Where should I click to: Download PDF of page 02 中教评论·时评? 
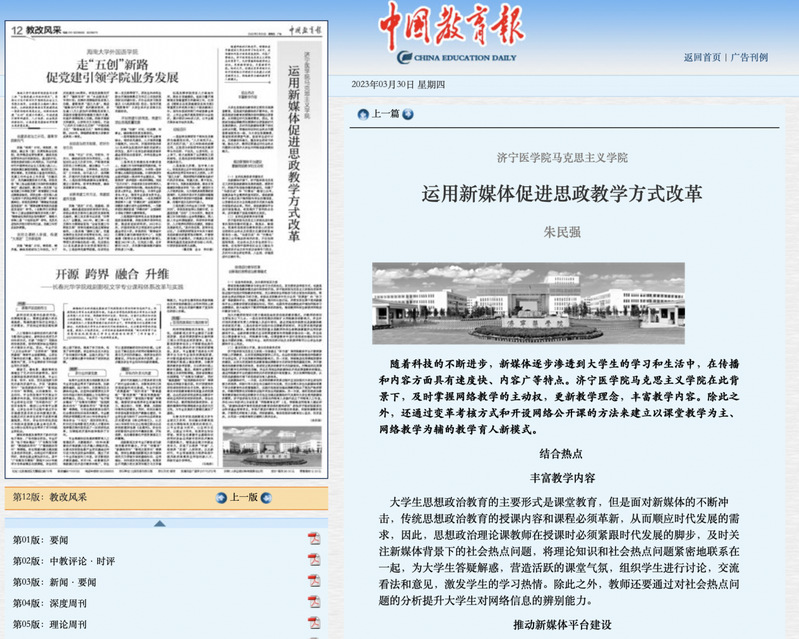tap(313, 560)
